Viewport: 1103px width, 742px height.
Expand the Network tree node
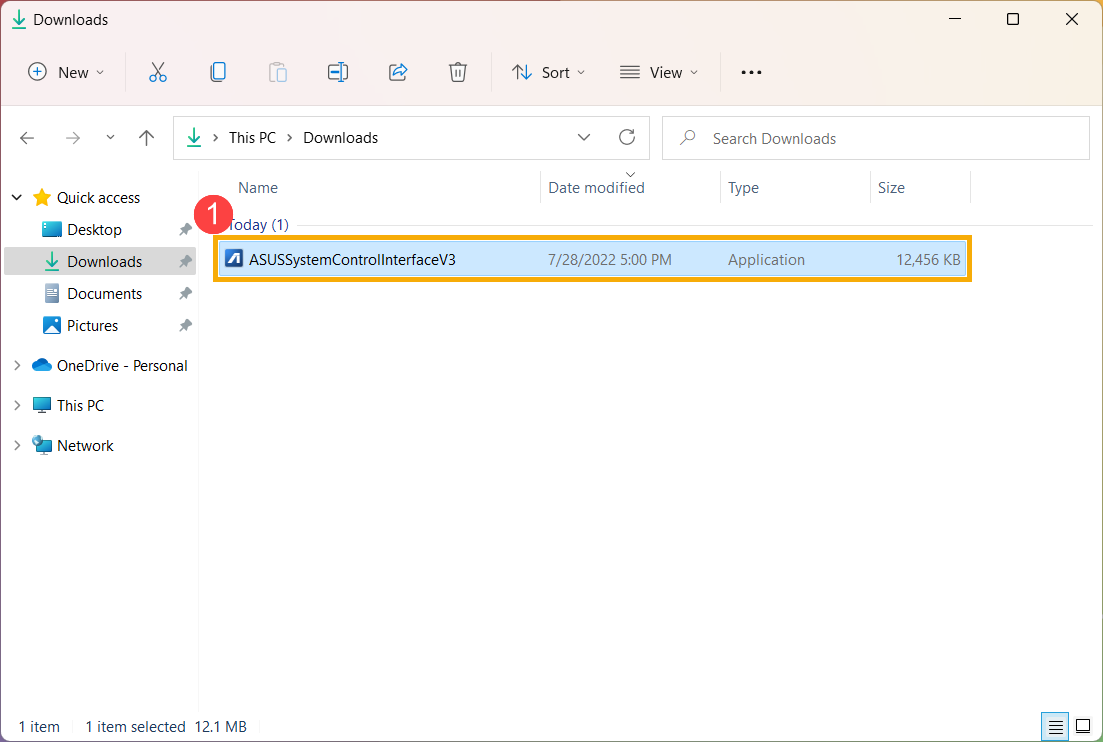(17, 446)
